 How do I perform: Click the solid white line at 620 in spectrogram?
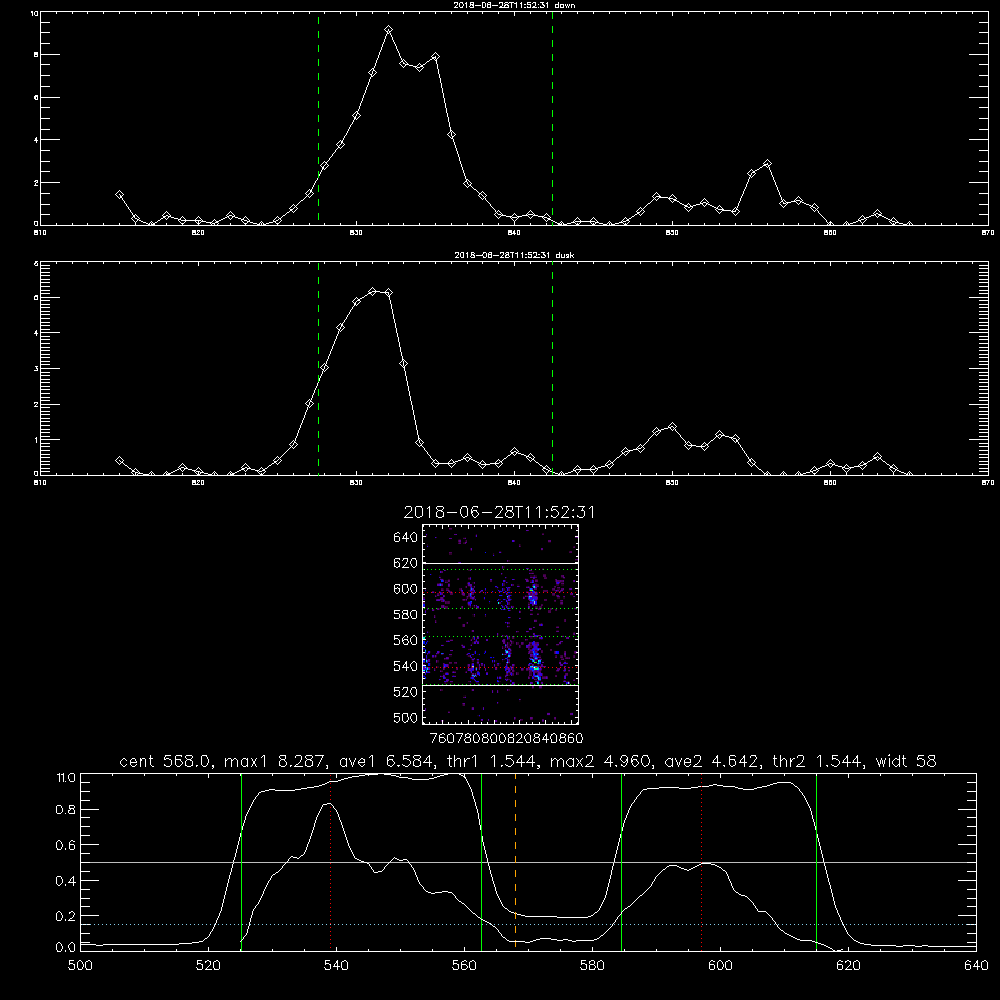point(501,563)
